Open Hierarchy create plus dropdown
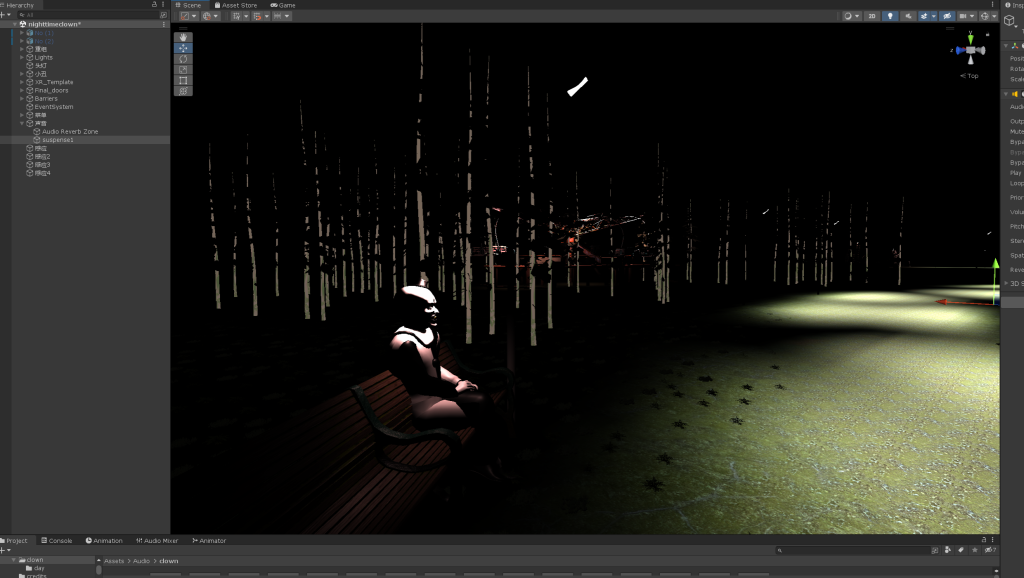The image size is (1024, 578). [5, 14]
